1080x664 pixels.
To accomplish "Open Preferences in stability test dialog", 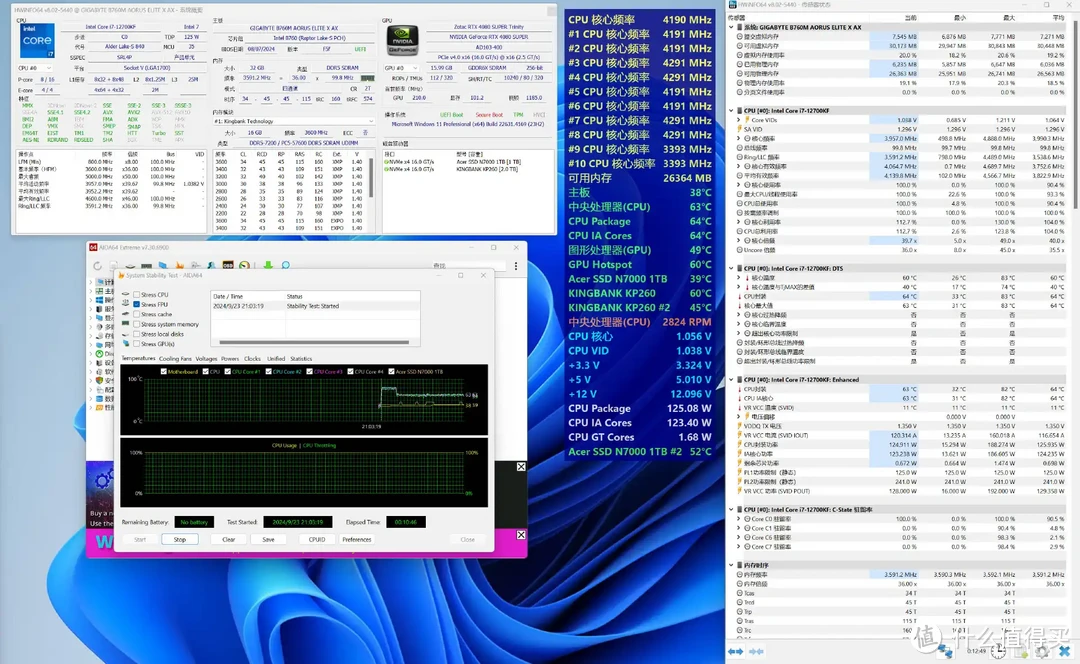I will coord(357,539).
